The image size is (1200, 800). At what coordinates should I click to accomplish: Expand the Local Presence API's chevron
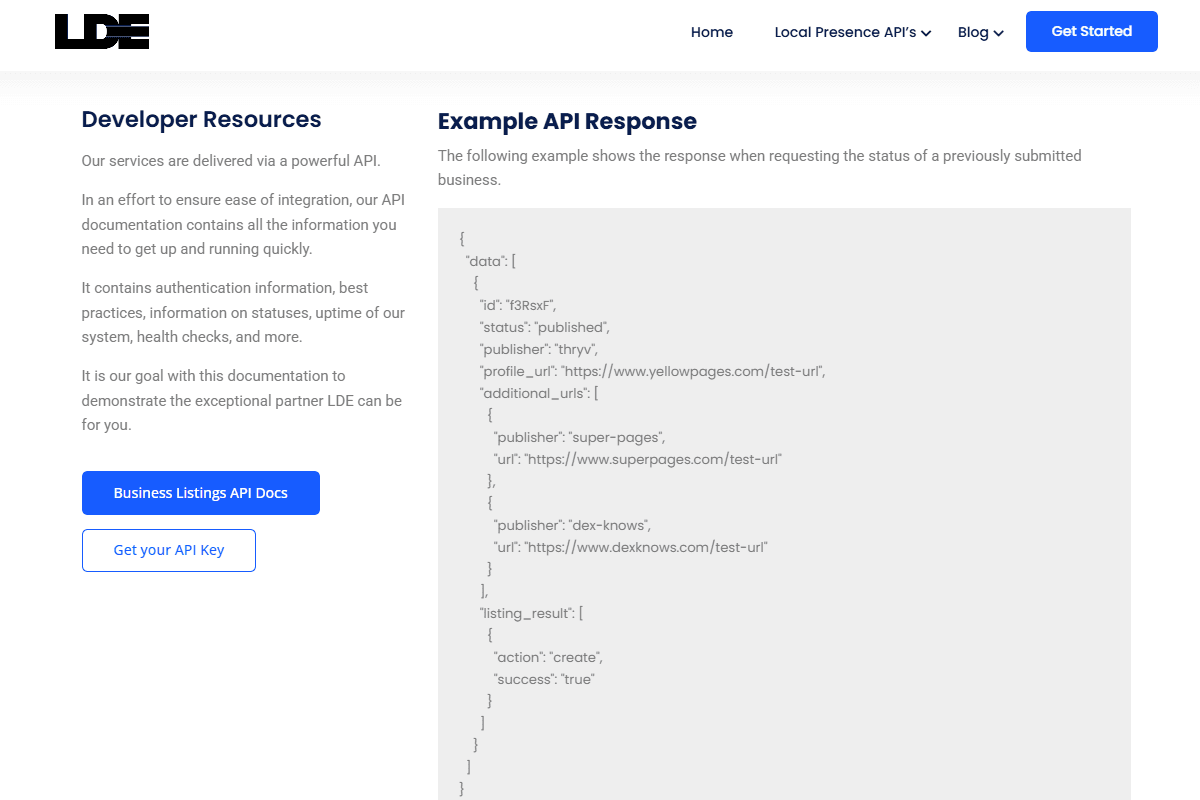(x=926, y=34)
